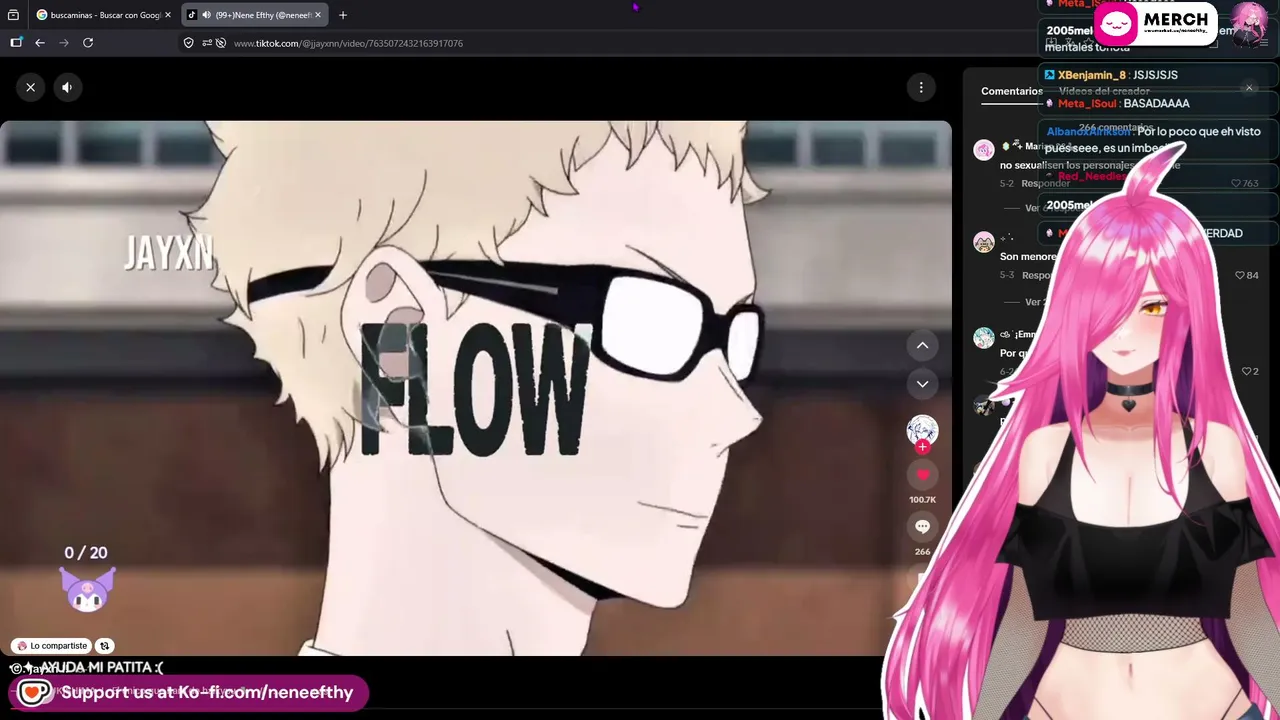This screenshot has width=1280, height=720.
Task: Close the 'buscaminas' browser tab
Action: point(168,15)
